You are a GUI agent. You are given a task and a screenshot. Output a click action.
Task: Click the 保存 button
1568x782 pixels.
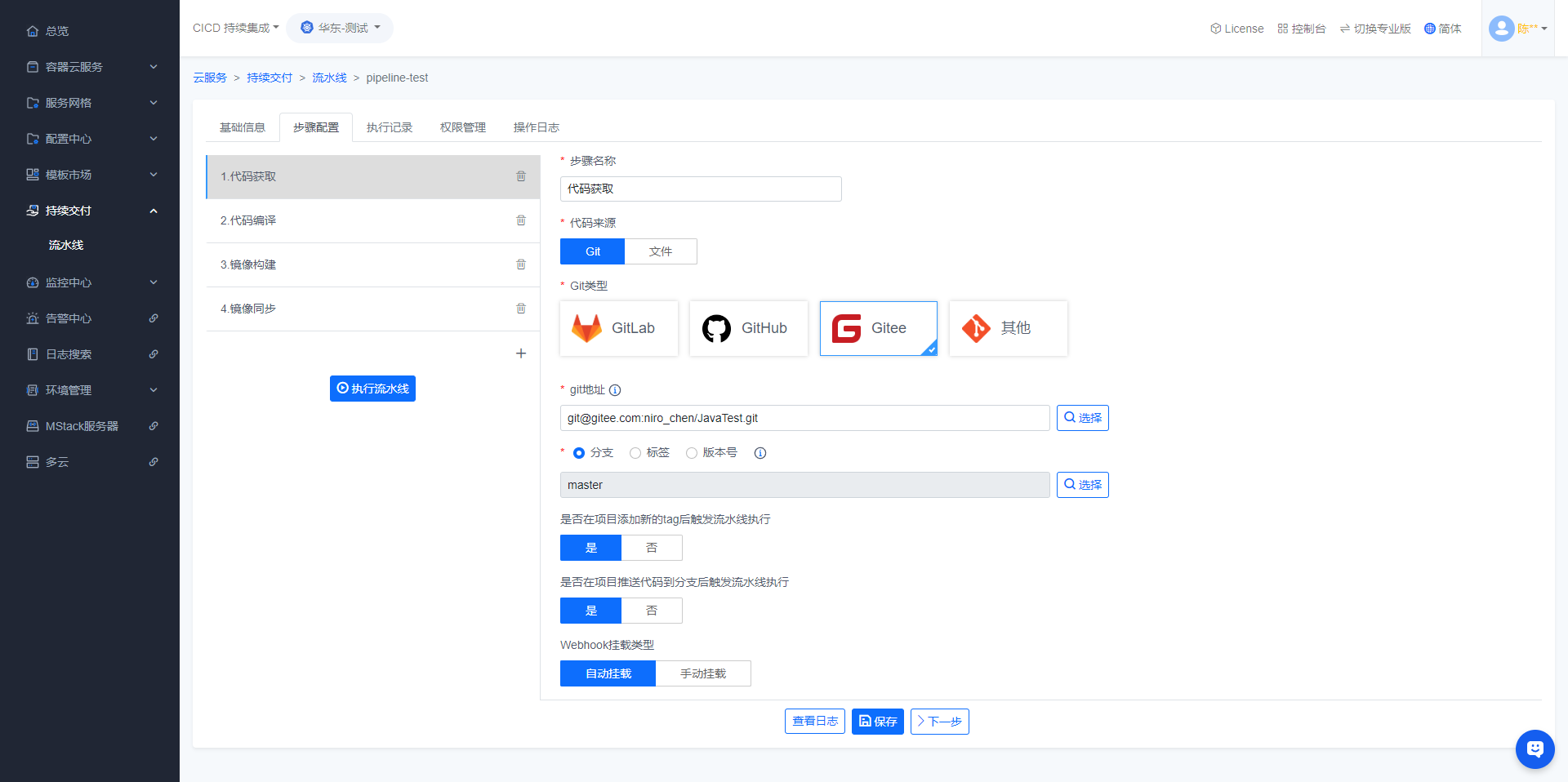[x=877, y=722]
